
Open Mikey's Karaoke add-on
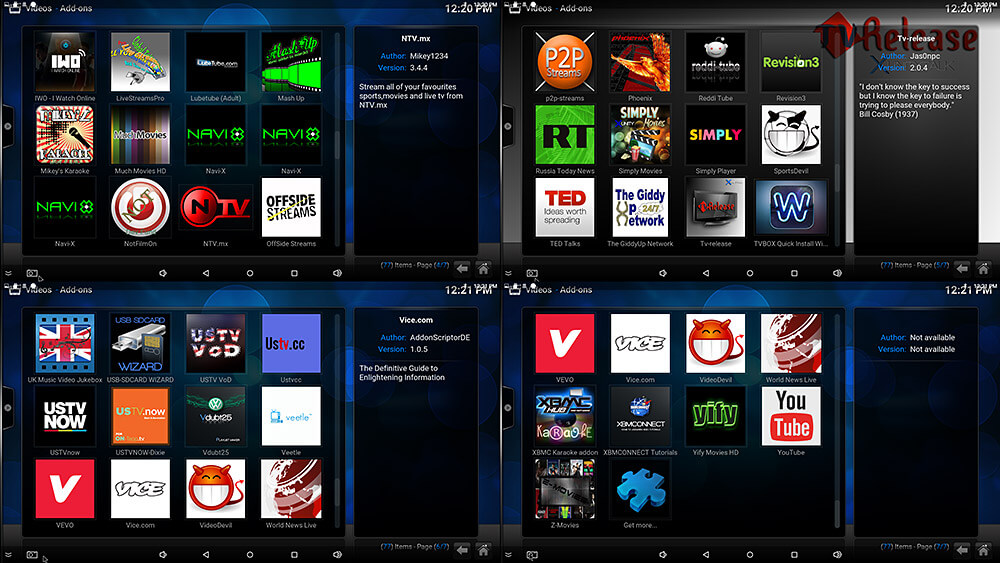pos(64,135)
